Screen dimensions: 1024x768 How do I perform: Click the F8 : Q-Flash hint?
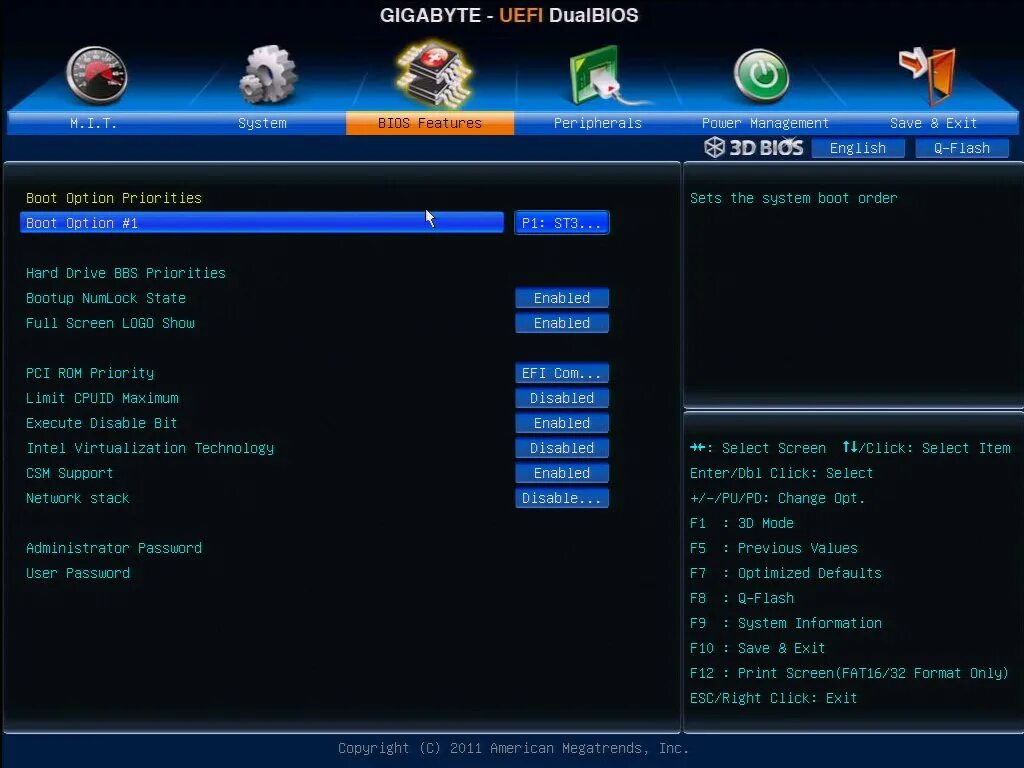pyautogui.click(x=742, y=598)
